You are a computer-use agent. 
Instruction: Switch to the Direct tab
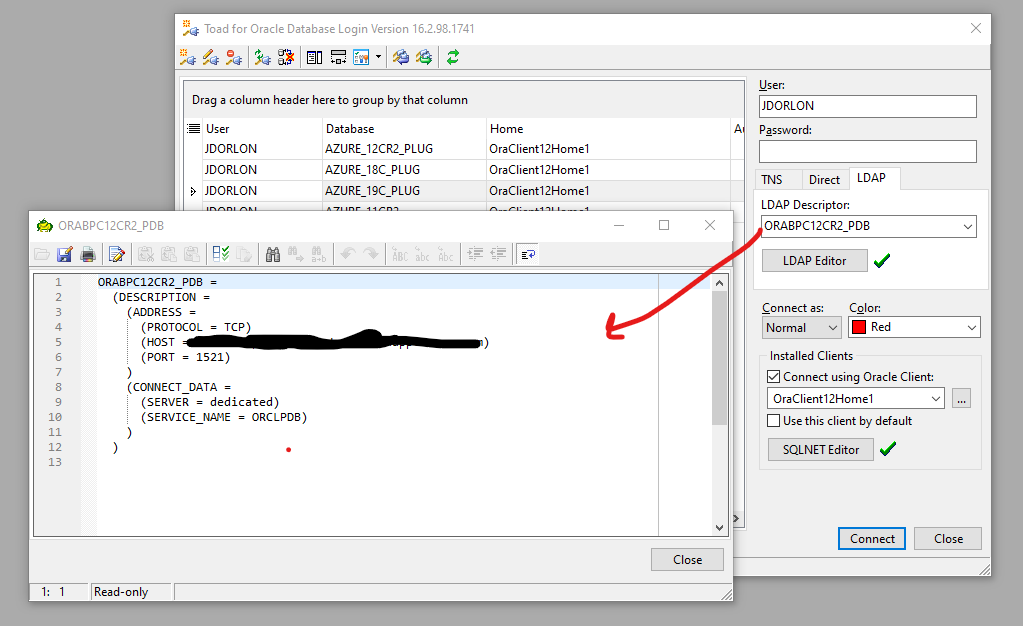[x=824, y=179]
